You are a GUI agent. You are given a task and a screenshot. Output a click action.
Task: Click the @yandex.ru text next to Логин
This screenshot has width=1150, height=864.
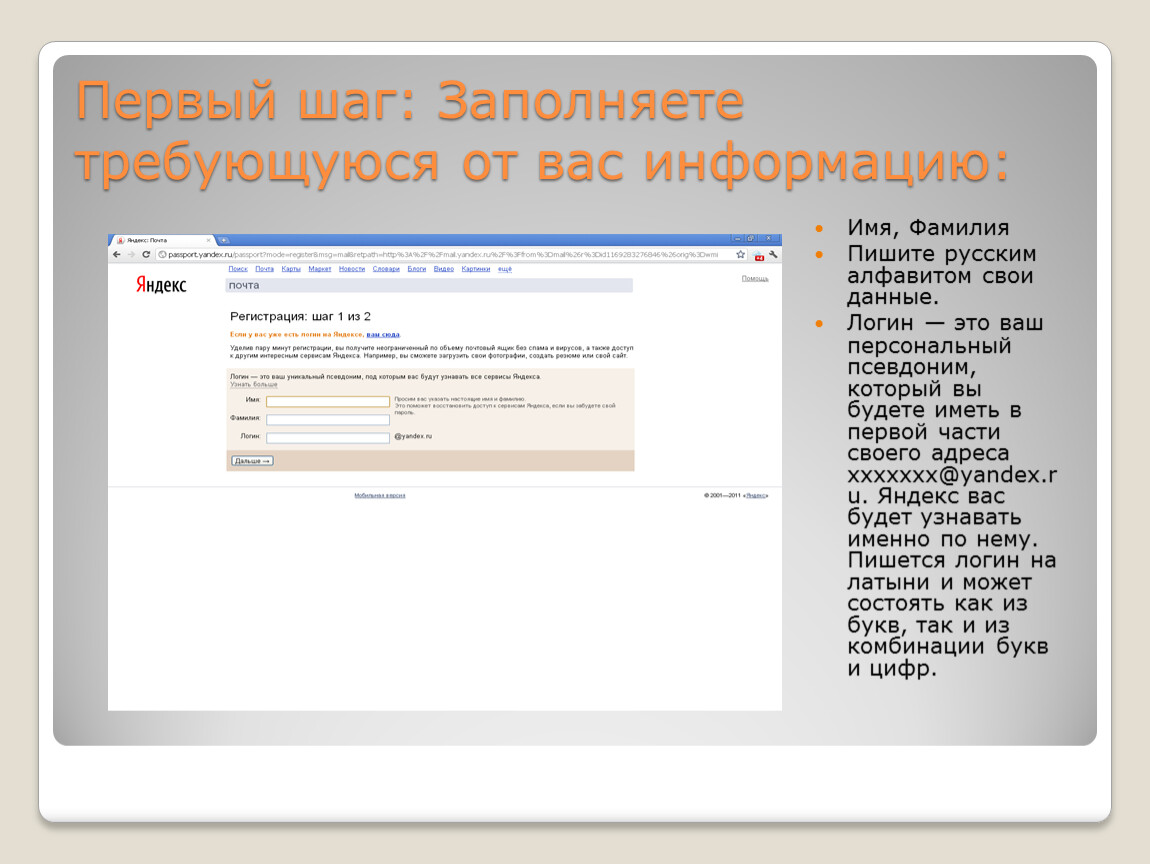click(x=413, y=436)
